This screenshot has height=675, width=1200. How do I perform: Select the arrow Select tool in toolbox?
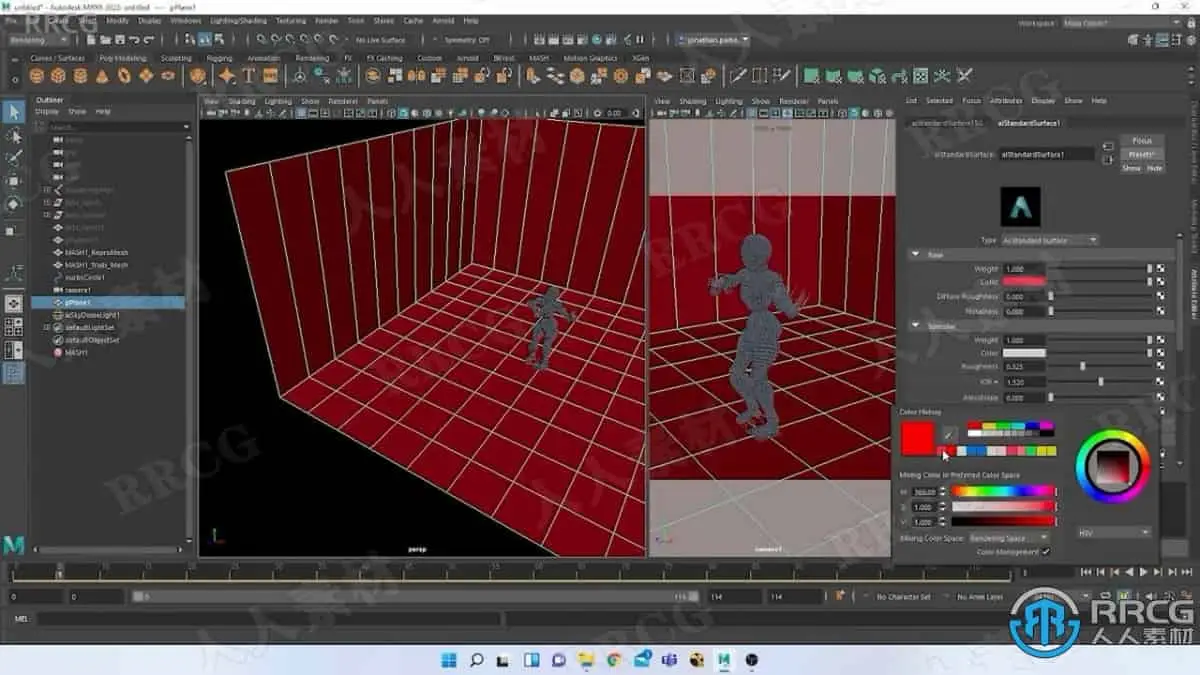click(14, 112)
